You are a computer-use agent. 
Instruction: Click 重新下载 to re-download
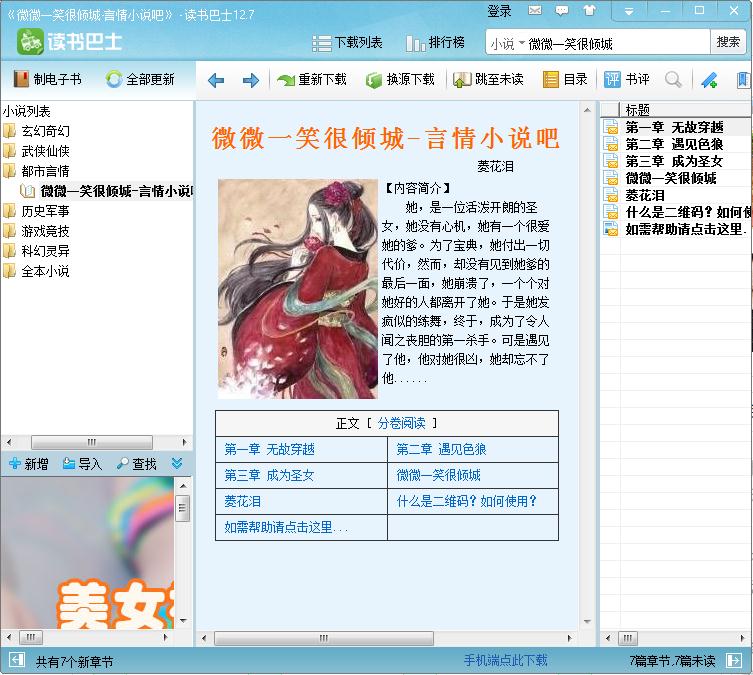pyautogui.click(x=312, y=79)
